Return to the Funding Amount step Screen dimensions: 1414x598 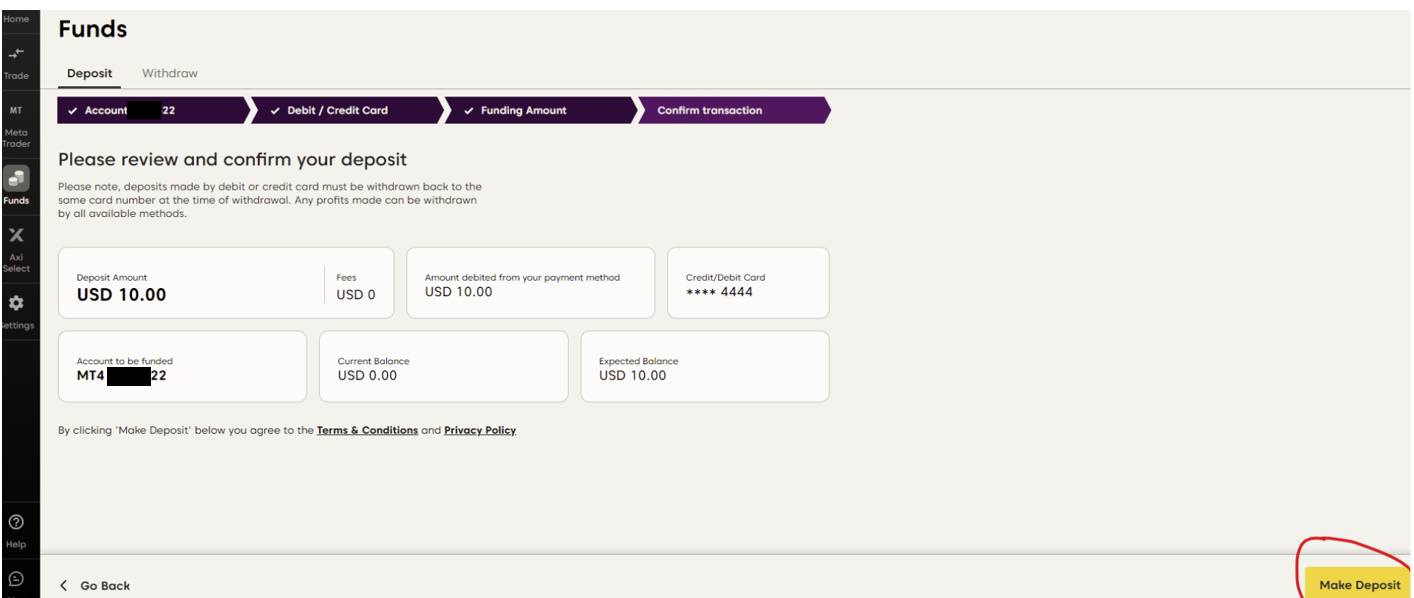[535, 110]
